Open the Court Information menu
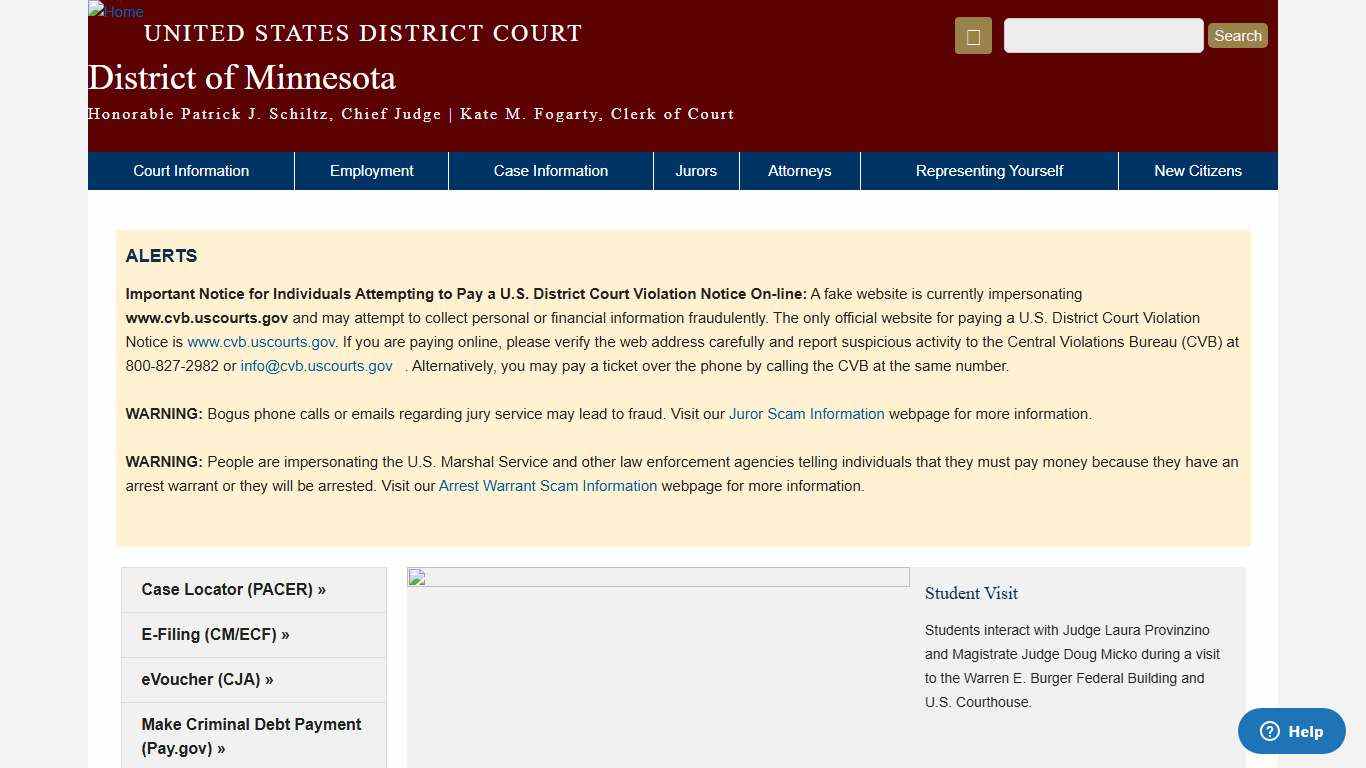 point(190,170)
